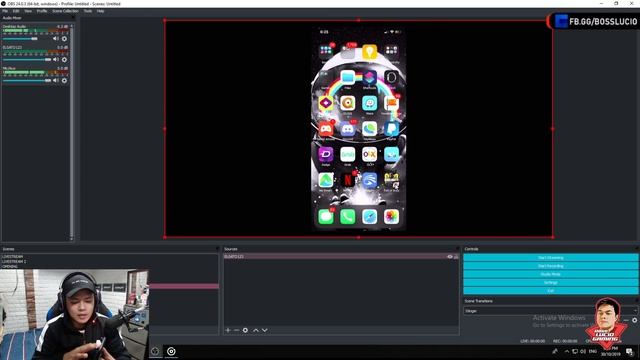Click the REC timer in status bar
Image resolution: width=640 pixels, height=360 pixels.
pos(565,341)
